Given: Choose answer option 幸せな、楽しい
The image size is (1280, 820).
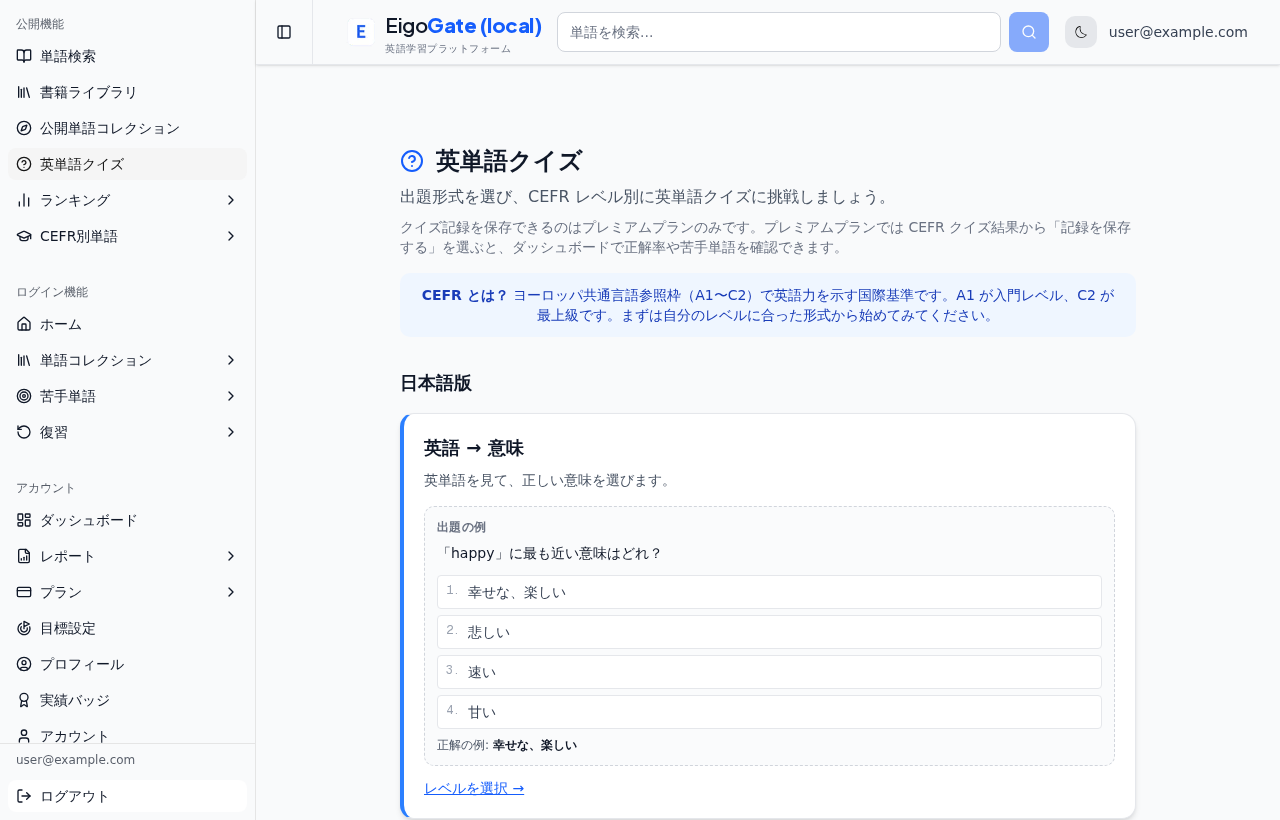Looking at the screenshot, I should tap(769, 592).
